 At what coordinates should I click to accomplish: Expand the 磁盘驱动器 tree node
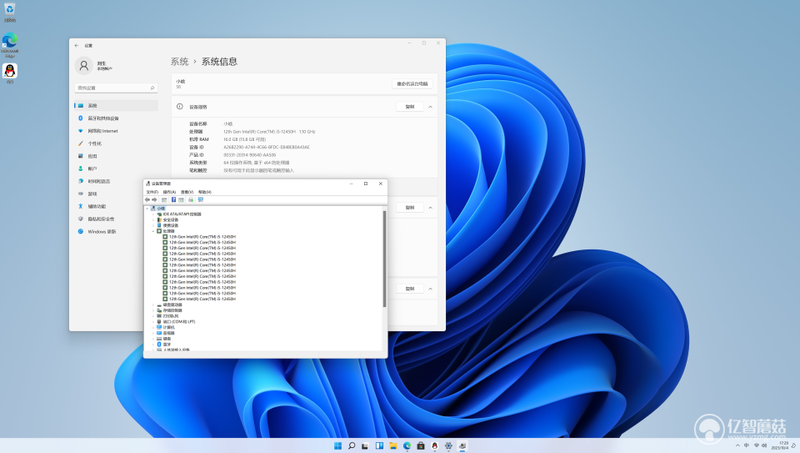click(x=153, y=305)
